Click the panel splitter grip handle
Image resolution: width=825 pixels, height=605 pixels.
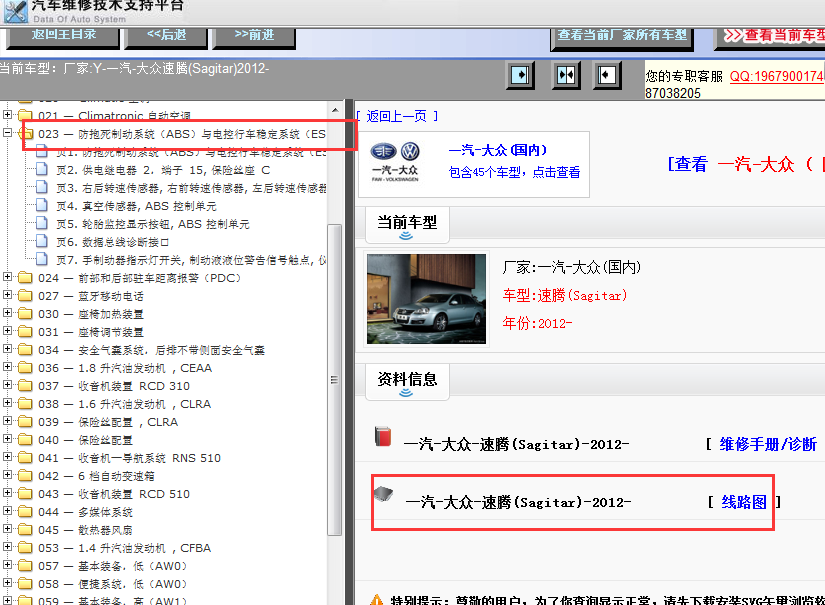[x=334, y=379]
